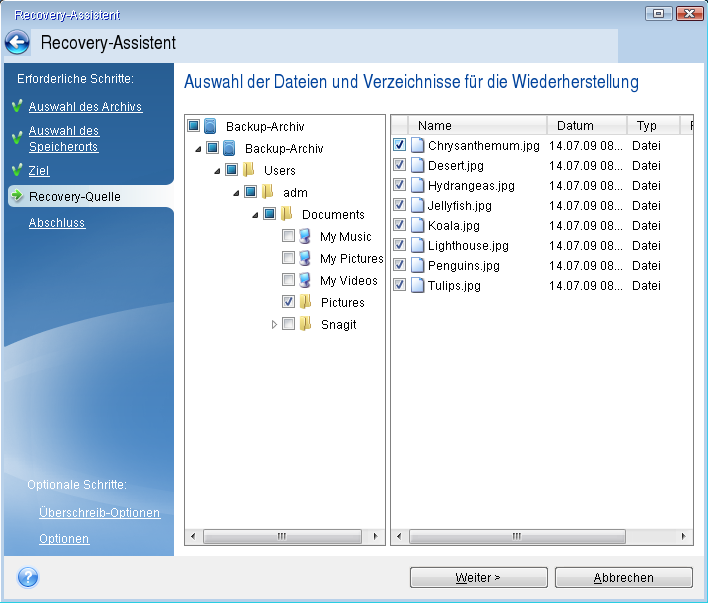Collapse the adm folder node

[236, 193]
